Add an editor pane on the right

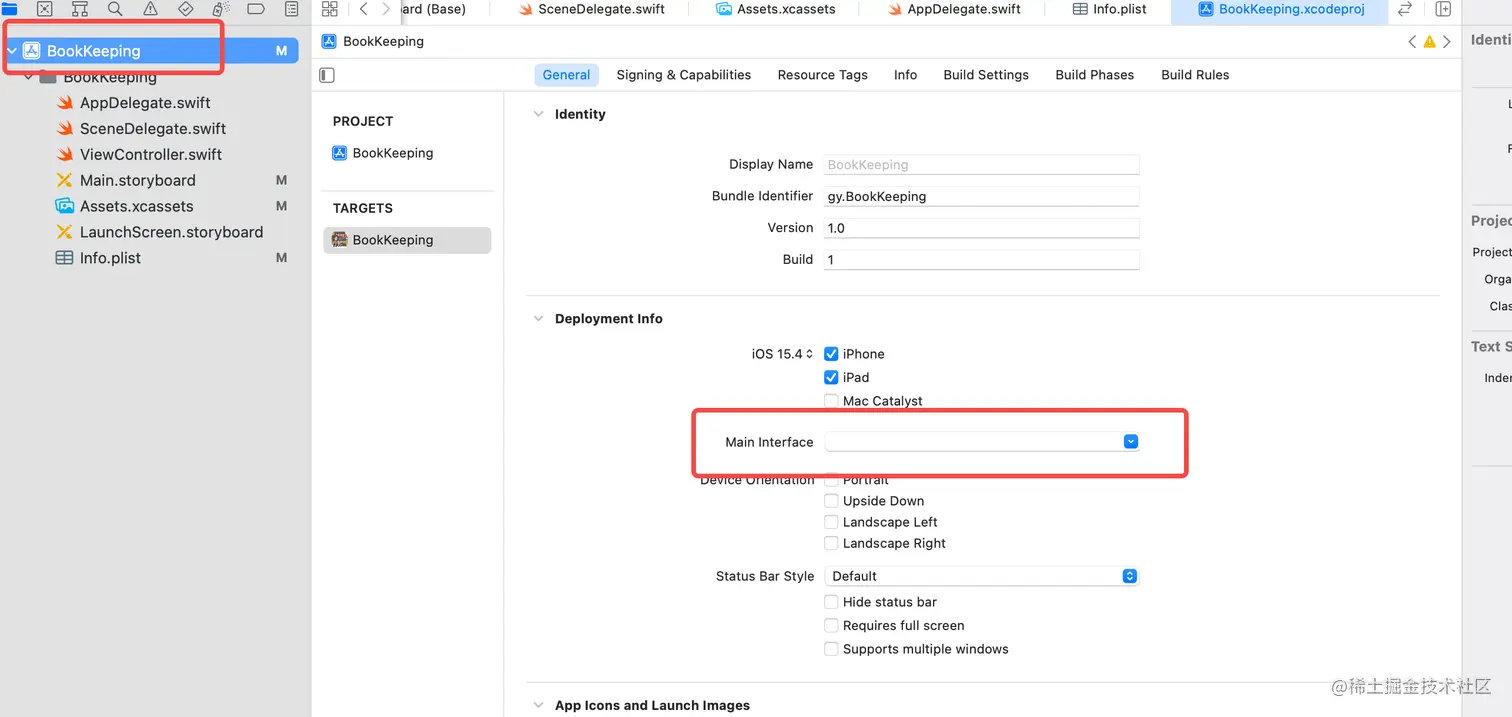(1443, 9)
